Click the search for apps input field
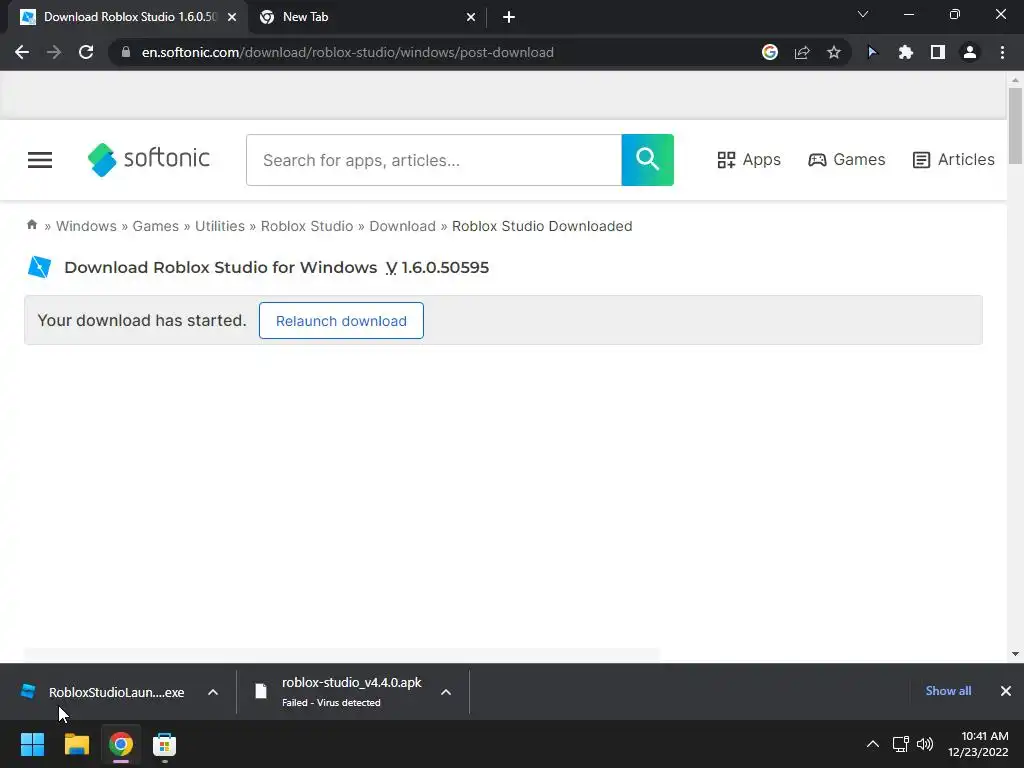Screen dimensions: 1024x768 click(x=434, y=160)
